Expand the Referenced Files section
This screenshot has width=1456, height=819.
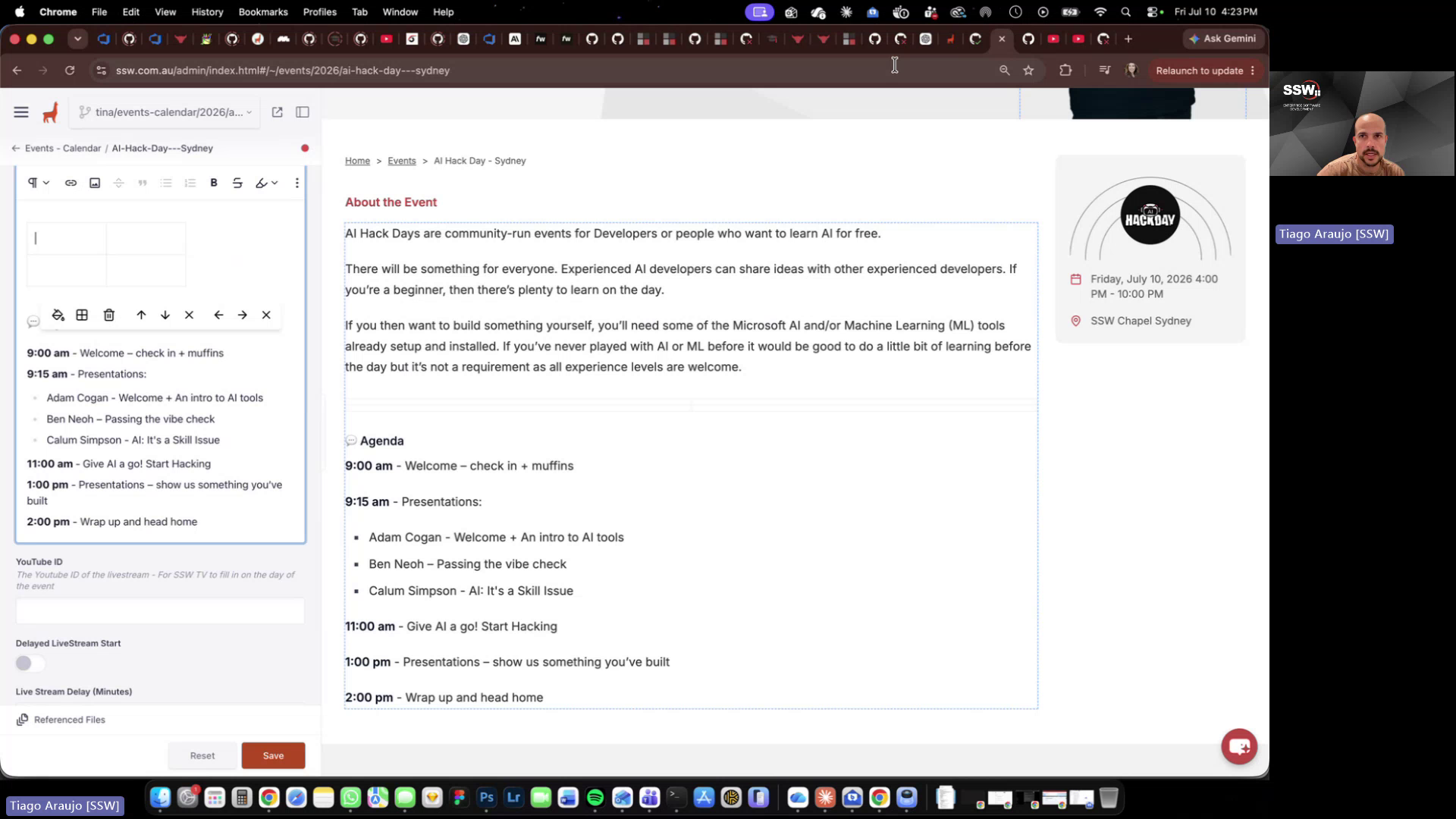pos(61,720)
